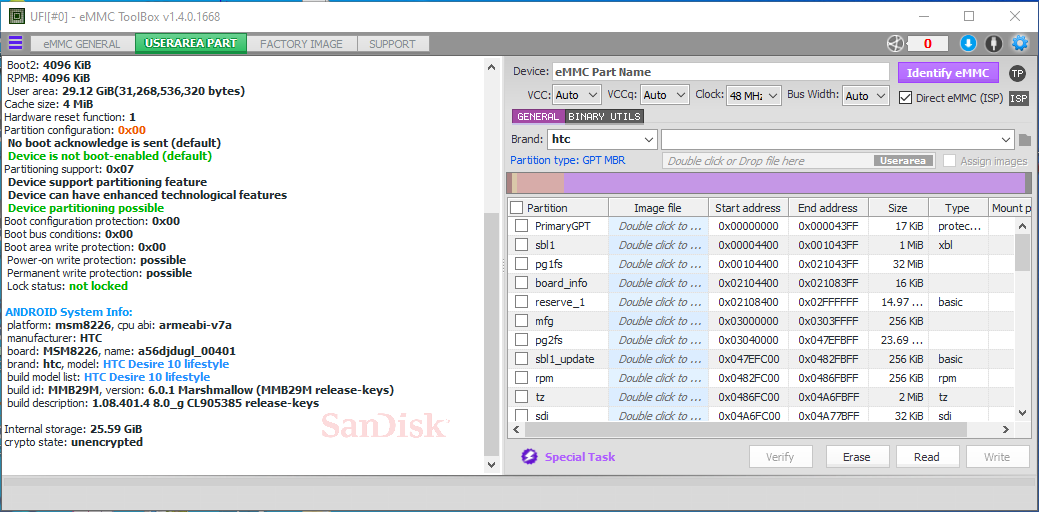1039x512 pixels.
Task: Go to the SUPPORT tab
Action: pyautogui.click(x=392, y=44)
